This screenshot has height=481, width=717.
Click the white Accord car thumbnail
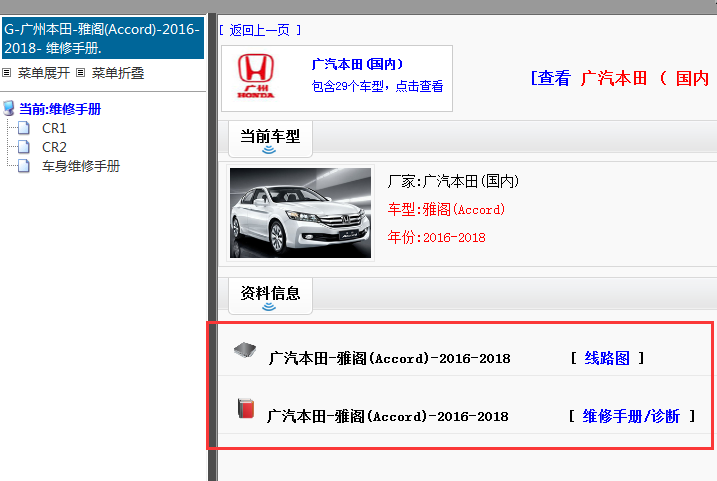point(300,213)
